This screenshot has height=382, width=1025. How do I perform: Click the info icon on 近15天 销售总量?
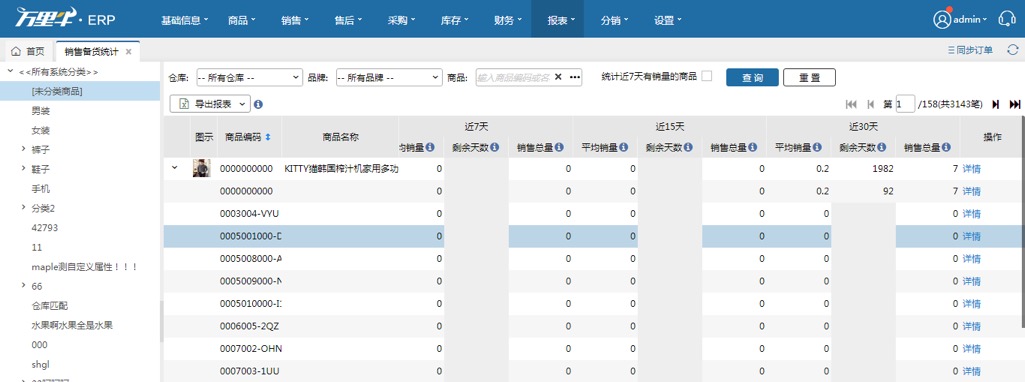click(753, 148)
